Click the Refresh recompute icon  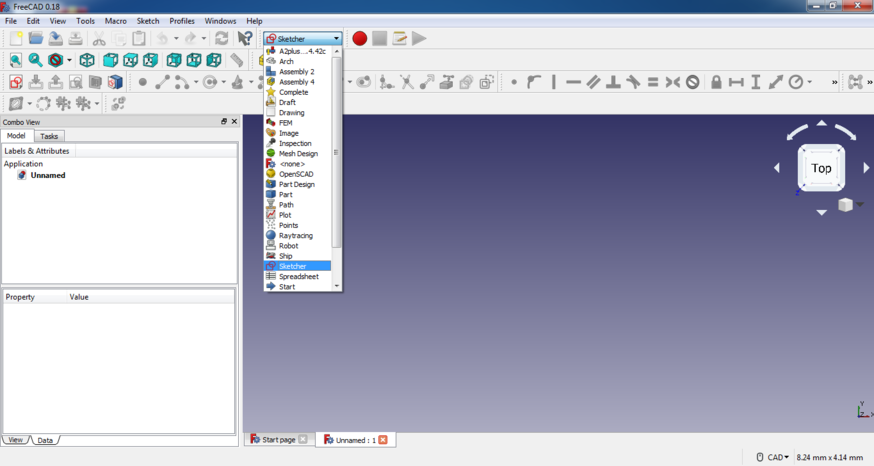click(222, 38)
